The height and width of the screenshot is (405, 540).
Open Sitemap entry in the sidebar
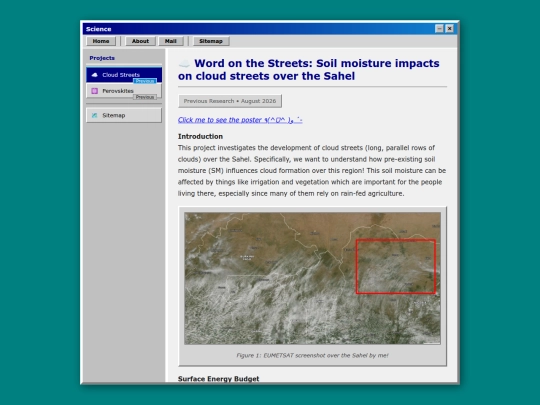pyautogui.click(x=124, y=115)
